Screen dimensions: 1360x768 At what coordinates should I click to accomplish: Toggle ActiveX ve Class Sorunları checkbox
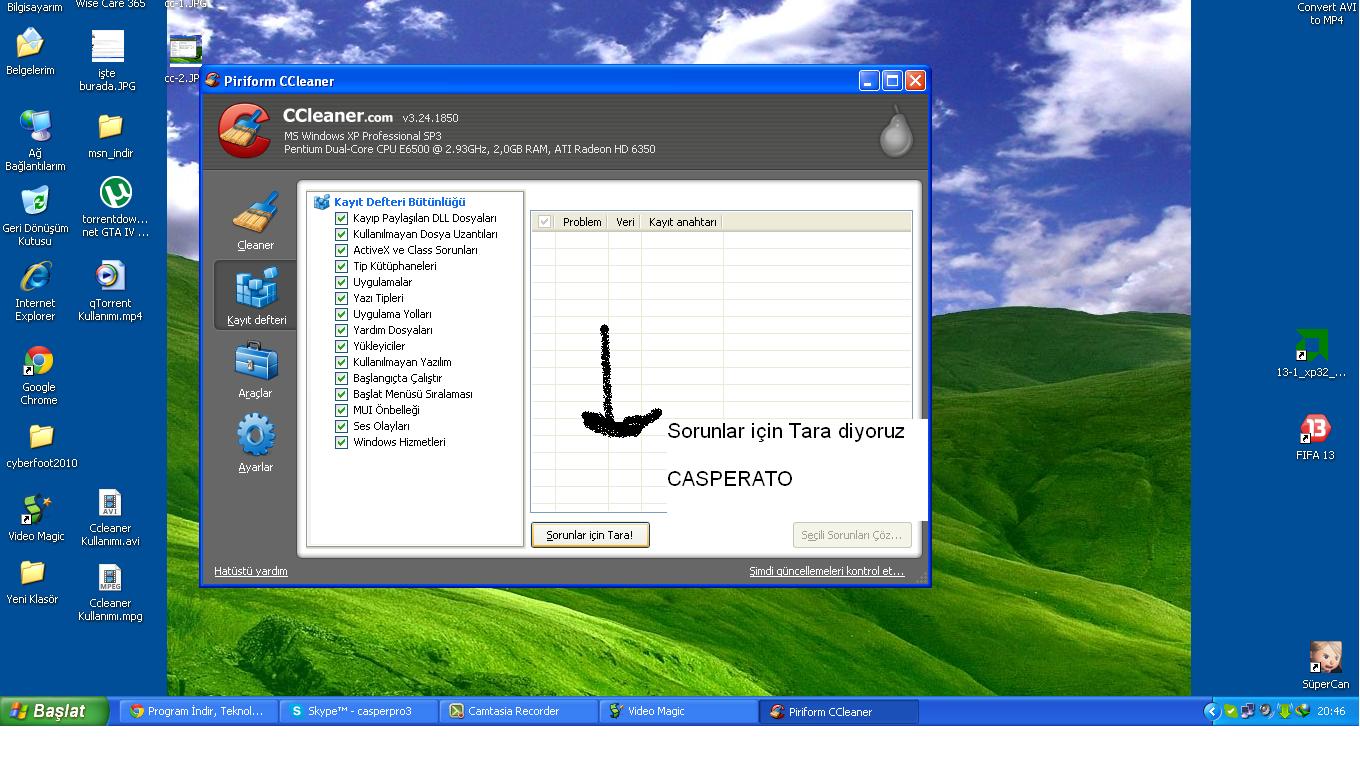pyautogui.click(x=341, y=250)
